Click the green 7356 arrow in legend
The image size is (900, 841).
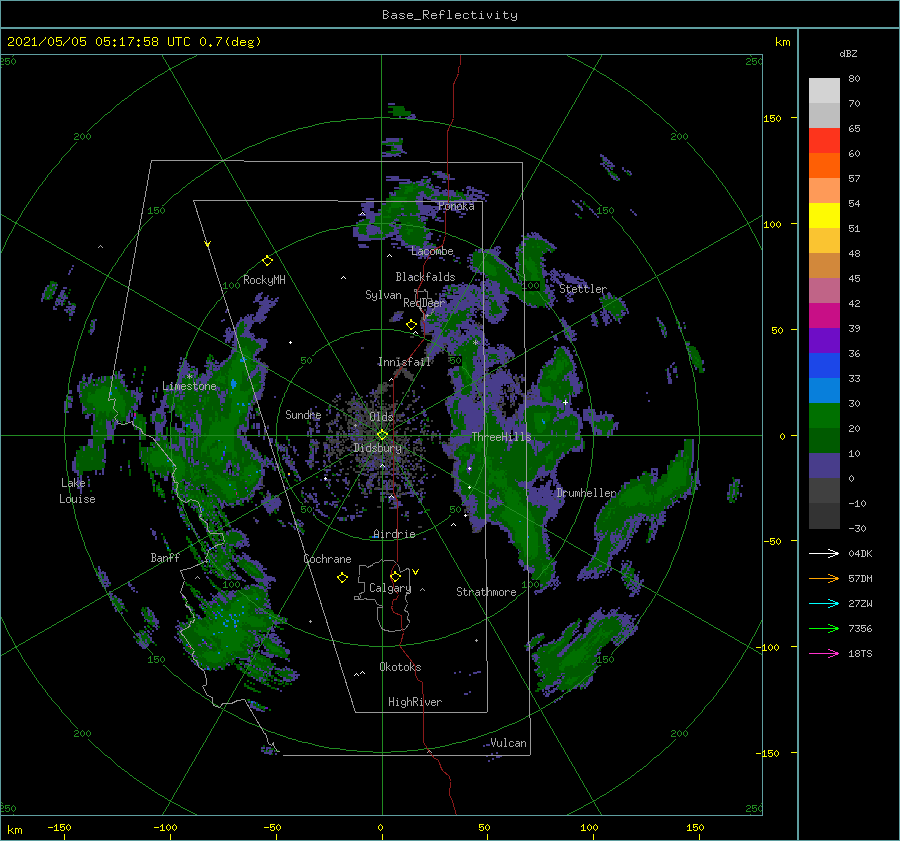pos(824,629)
